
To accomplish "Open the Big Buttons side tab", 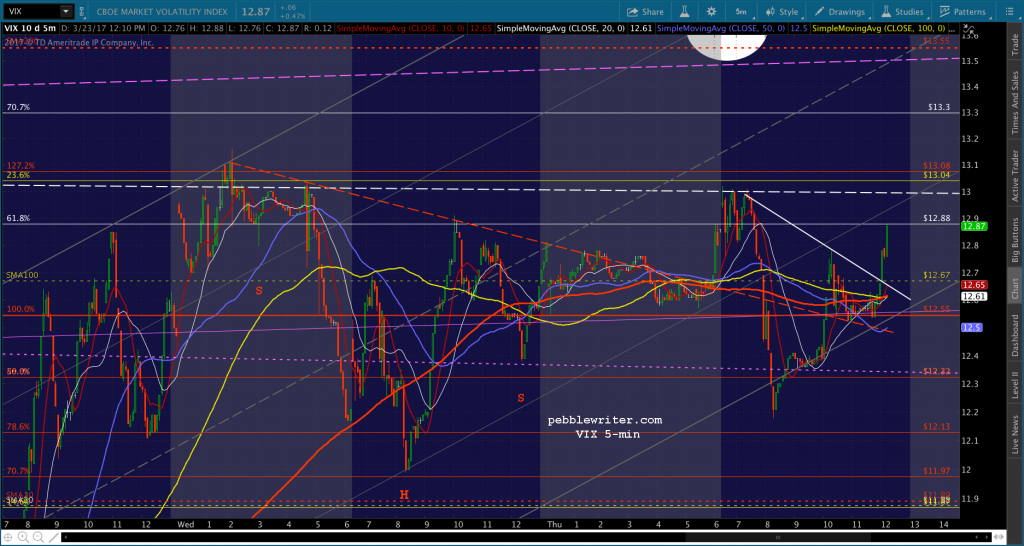I will tap(1015, 240).
